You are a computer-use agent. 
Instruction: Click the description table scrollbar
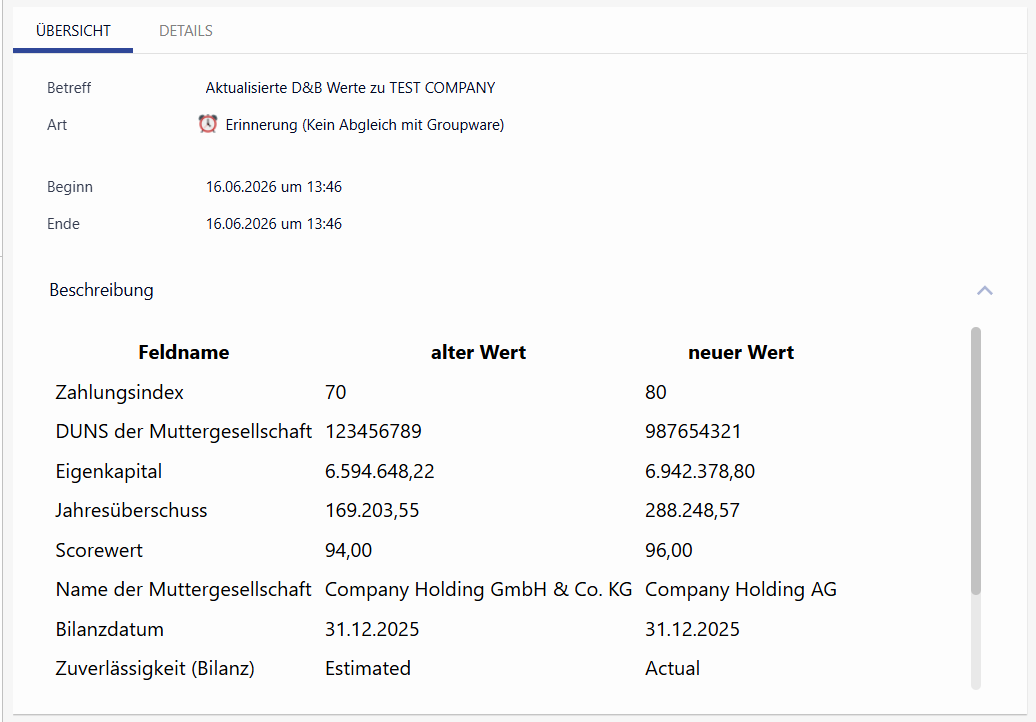pyautogui.click(x=976, y=460)
